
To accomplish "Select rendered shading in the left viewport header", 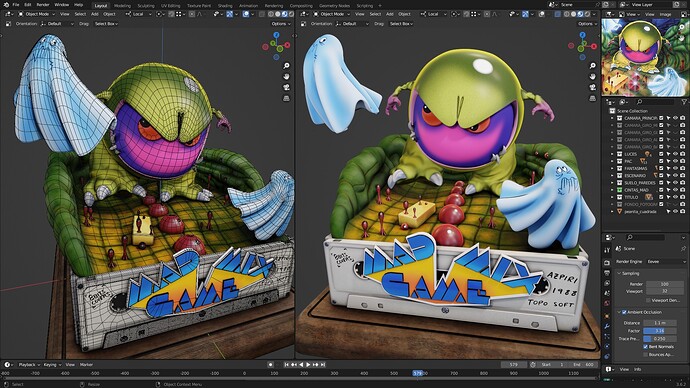I will click(291, 14).
